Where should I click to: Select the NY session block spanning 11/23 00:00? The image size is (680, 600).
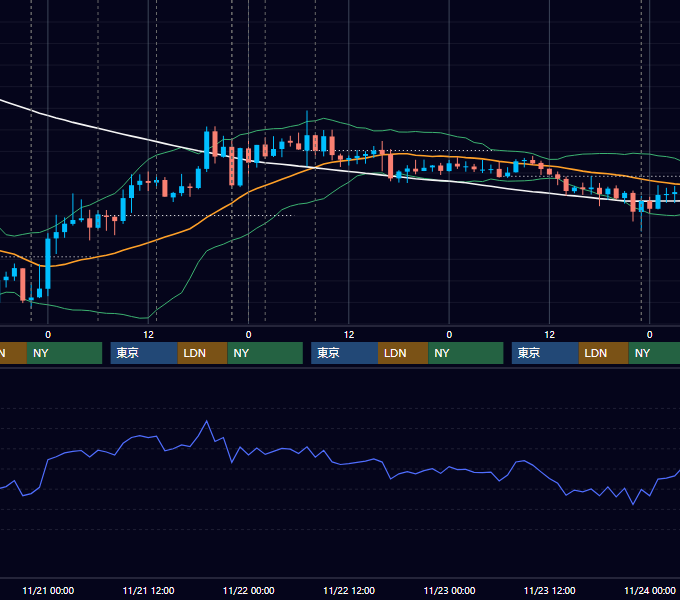pyautogui.click(x=466, y=353)
